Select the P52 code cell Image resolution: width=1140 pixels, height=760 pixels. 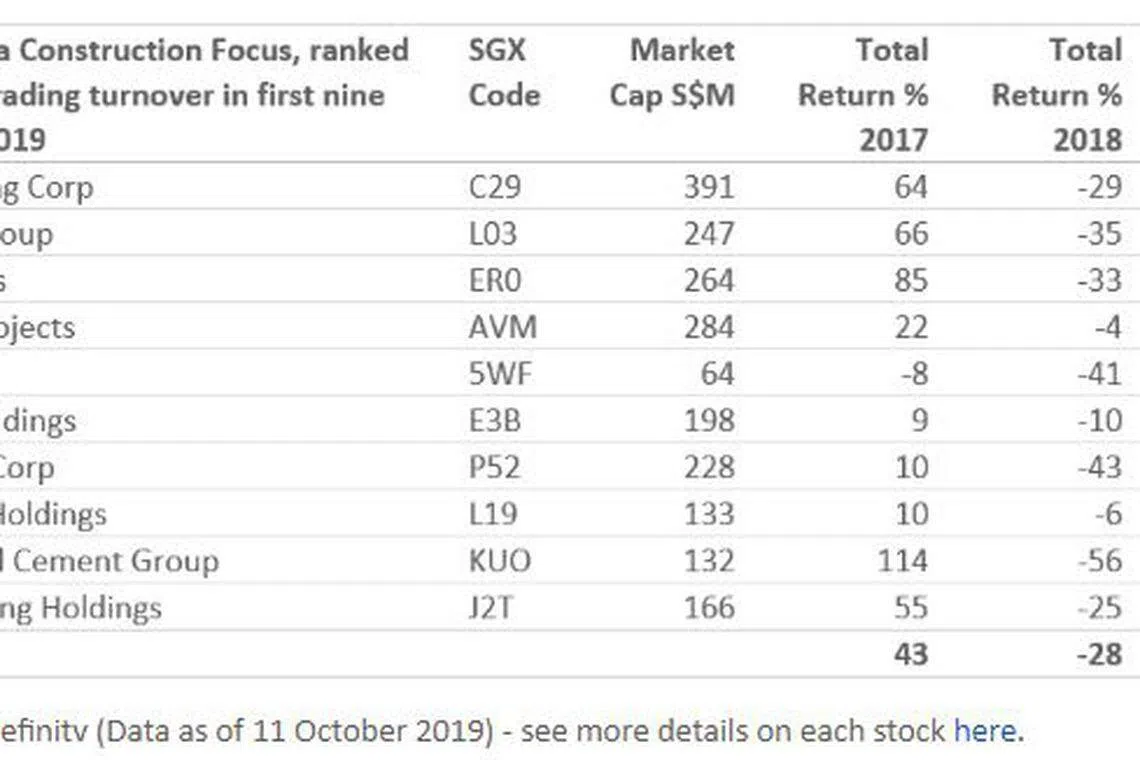coord(495,467)
